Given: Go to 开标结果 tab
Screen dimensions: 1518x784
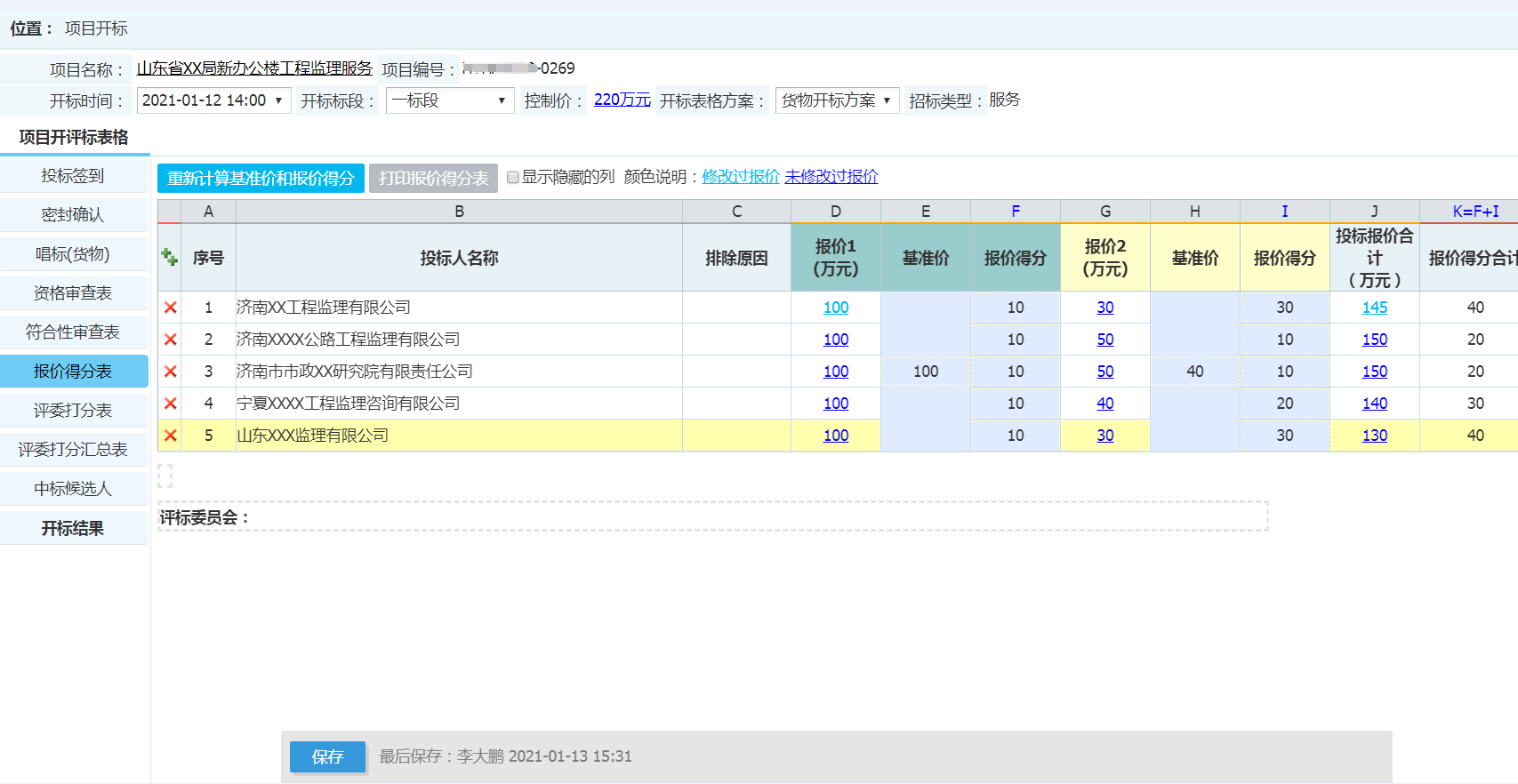Looking at the screenshot, I should [74, 528].
